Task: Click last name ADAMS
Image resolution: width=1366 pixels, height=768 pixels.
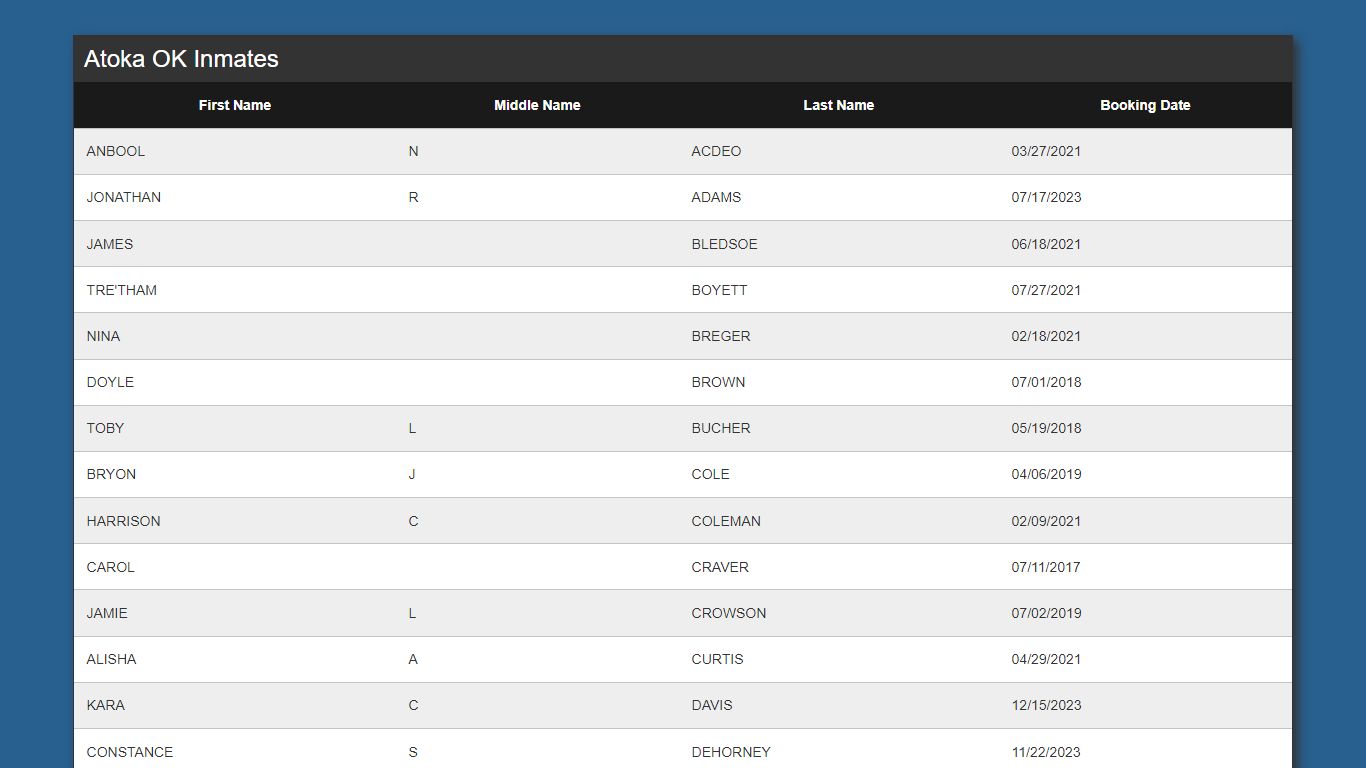Action: click(716, 197)
